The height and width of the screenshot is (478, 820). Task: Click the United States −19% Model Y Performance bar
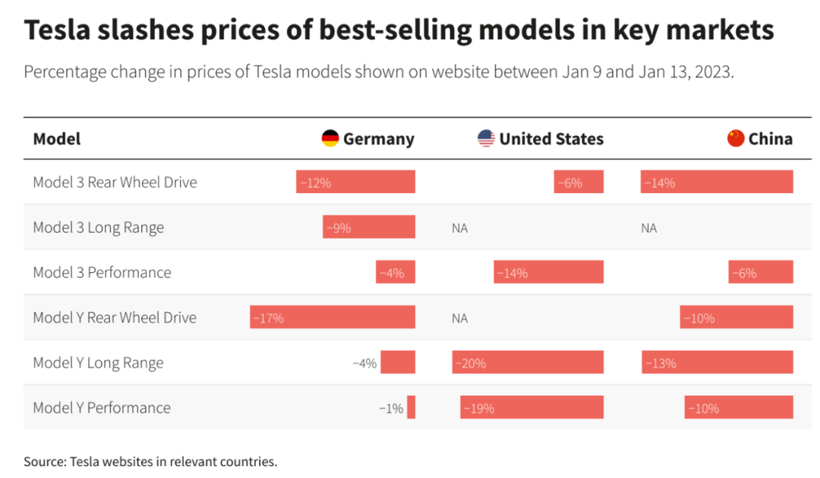click(532, 407)
